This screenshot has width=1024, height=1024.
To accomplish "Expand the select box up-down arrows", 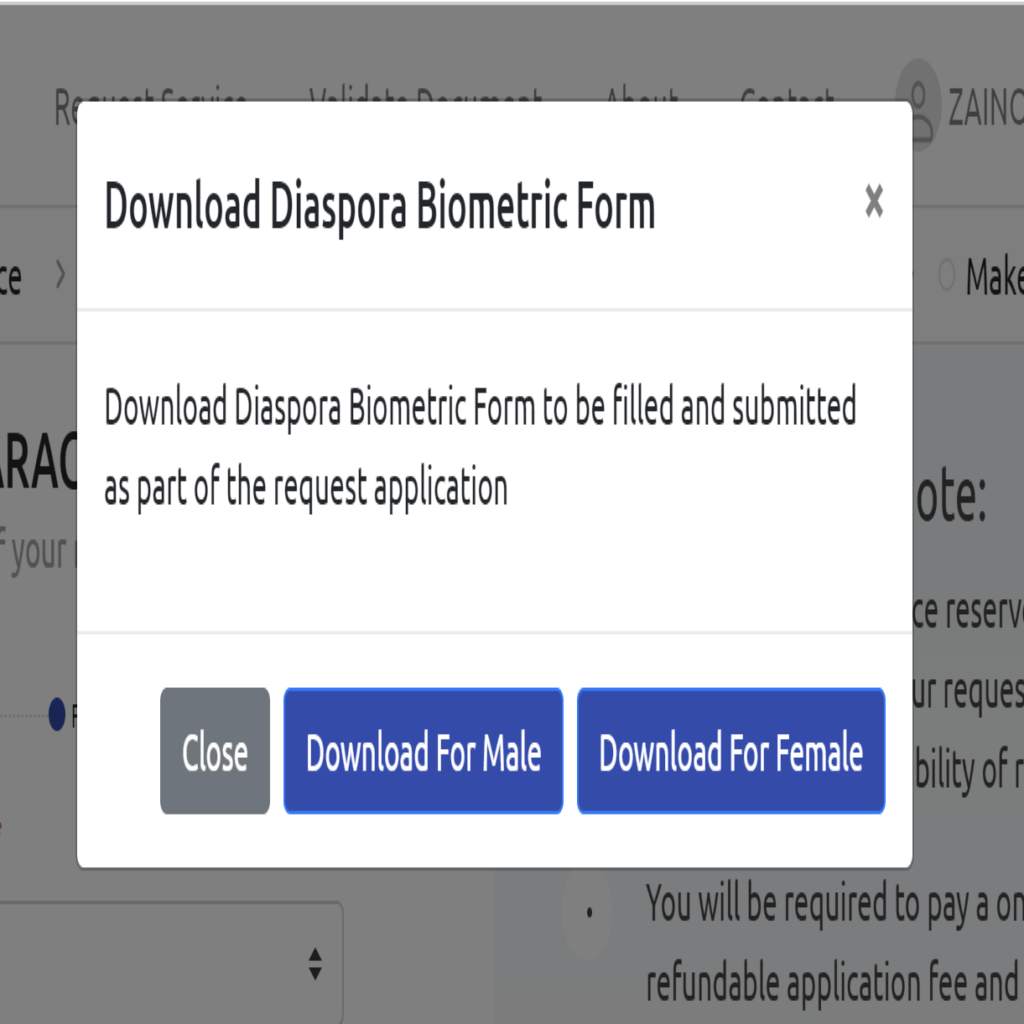I will point(315,964).
